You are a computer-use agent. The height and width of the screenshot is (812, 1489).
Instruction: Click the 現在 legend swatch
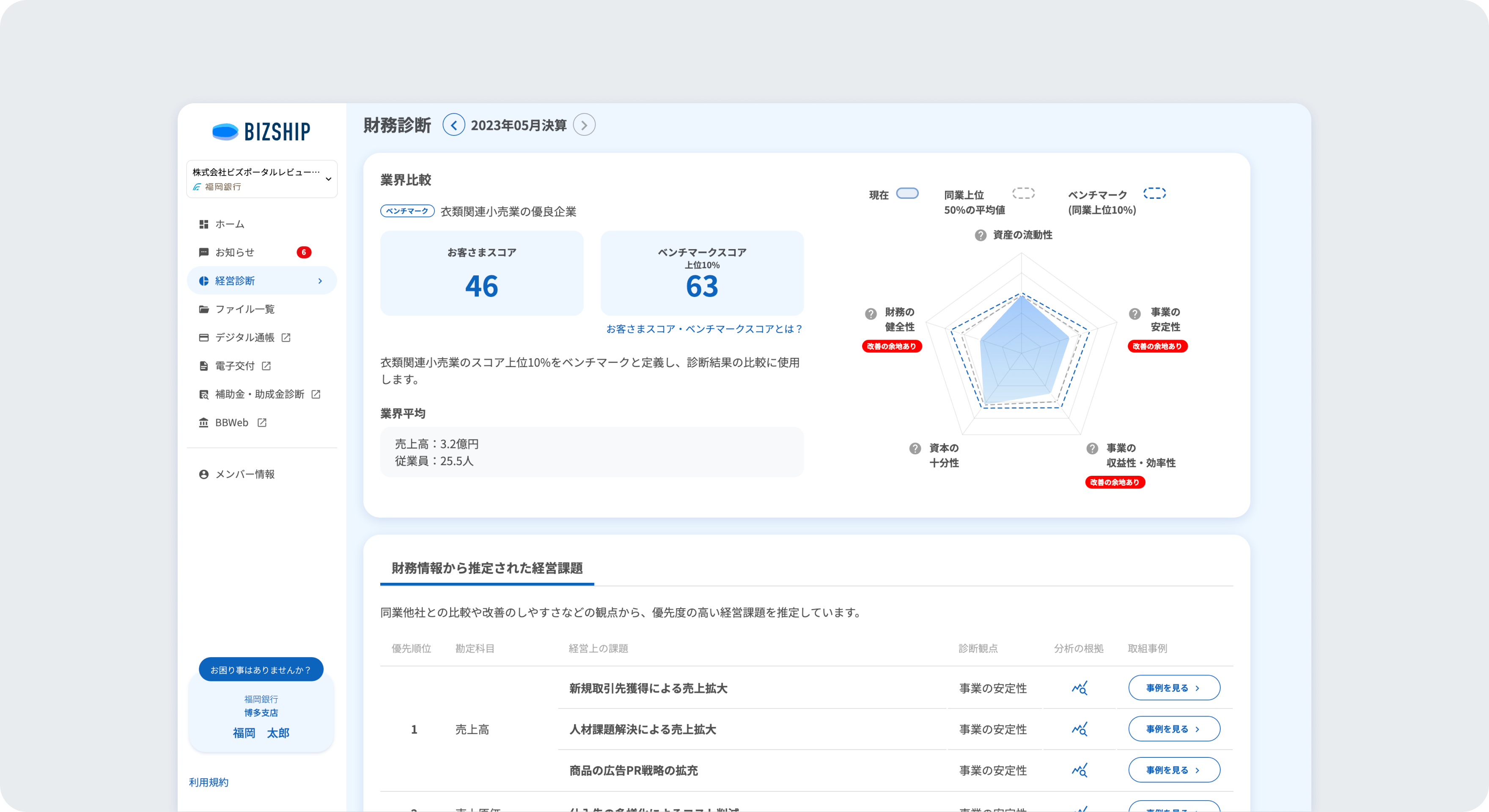[x=907, y=193]
